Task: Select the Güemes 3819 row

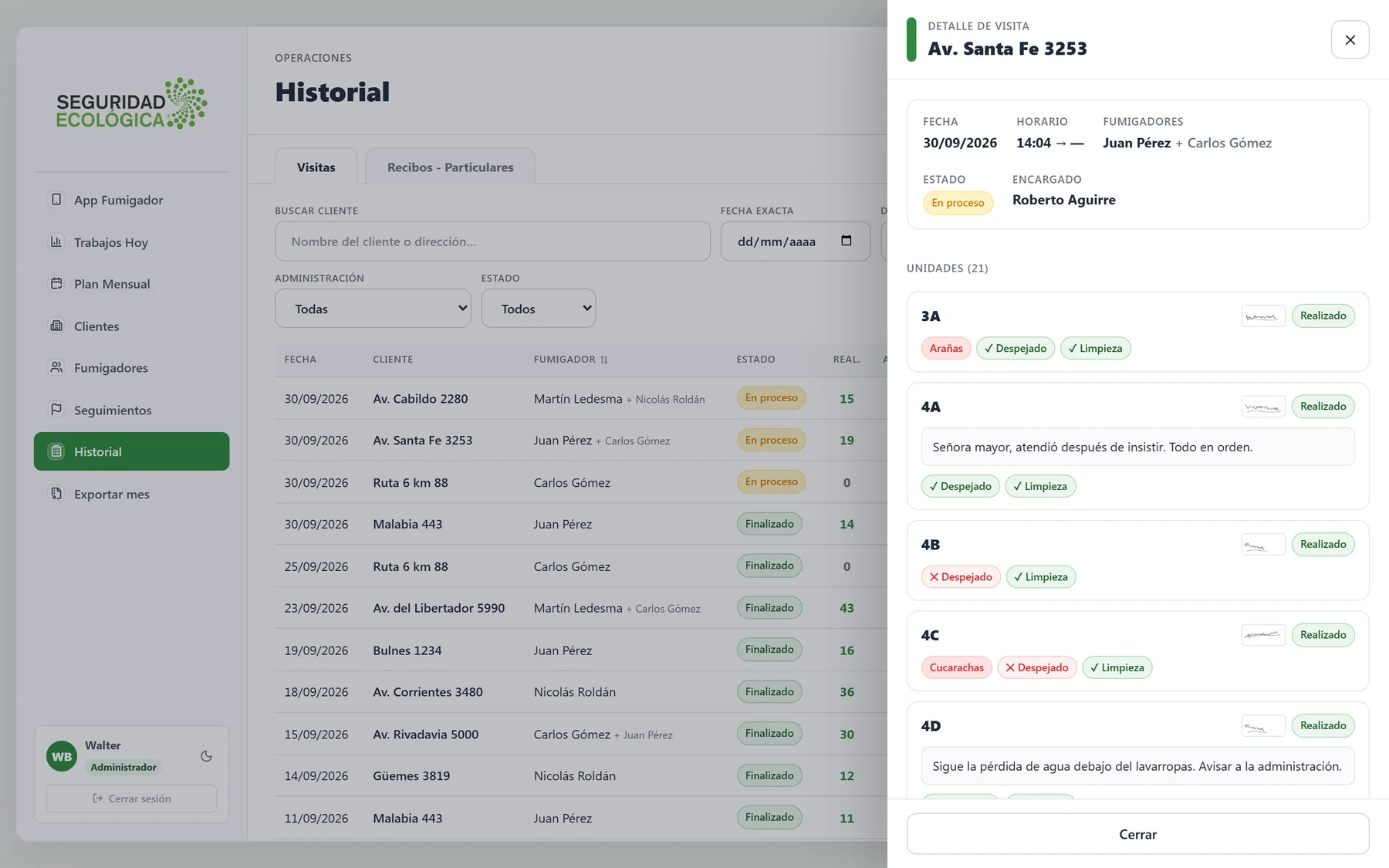Action: [580, 776]
